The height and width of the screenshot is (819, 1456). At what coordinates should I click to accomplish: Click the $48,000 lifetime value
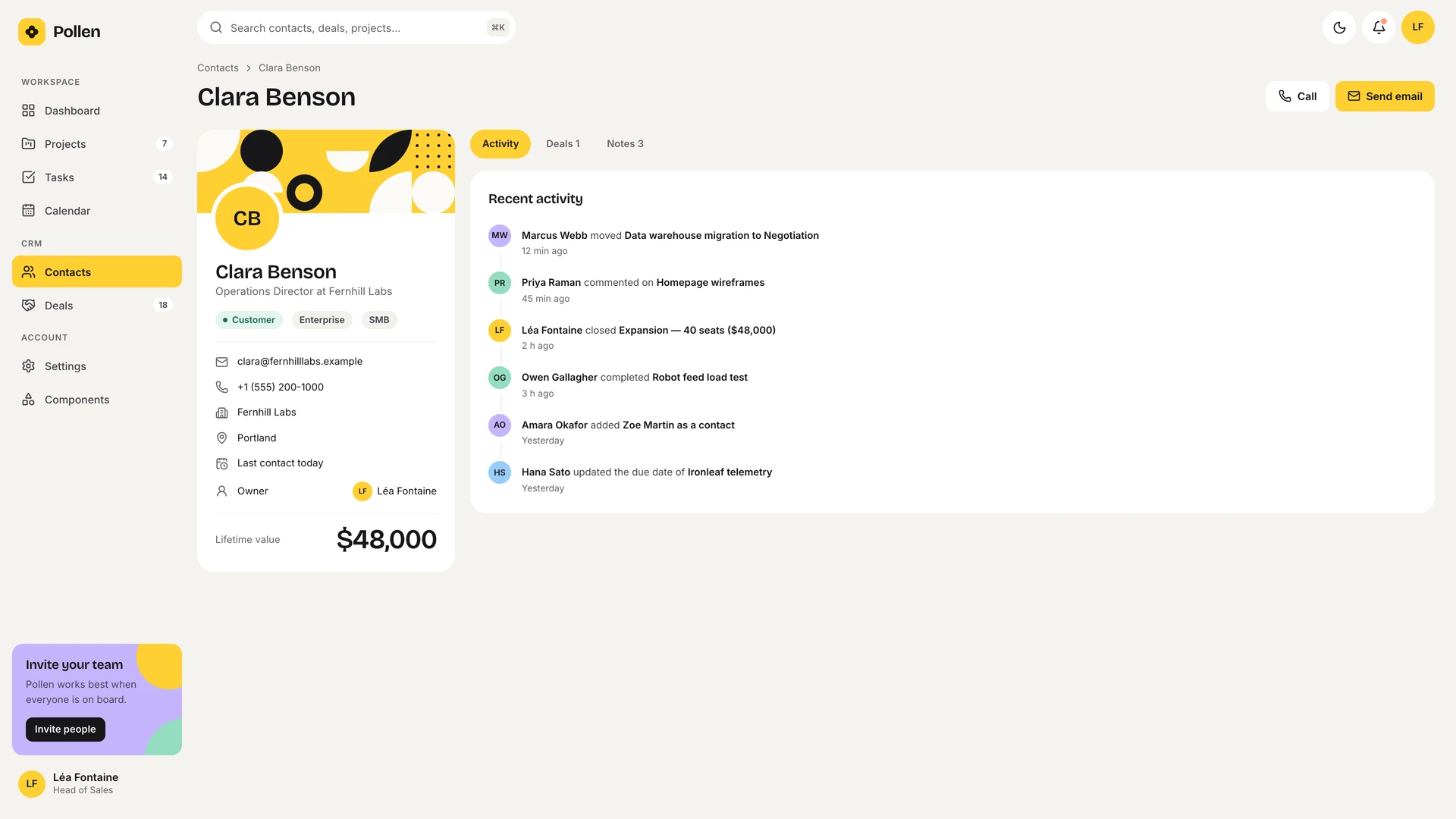[x=387, y=540]
